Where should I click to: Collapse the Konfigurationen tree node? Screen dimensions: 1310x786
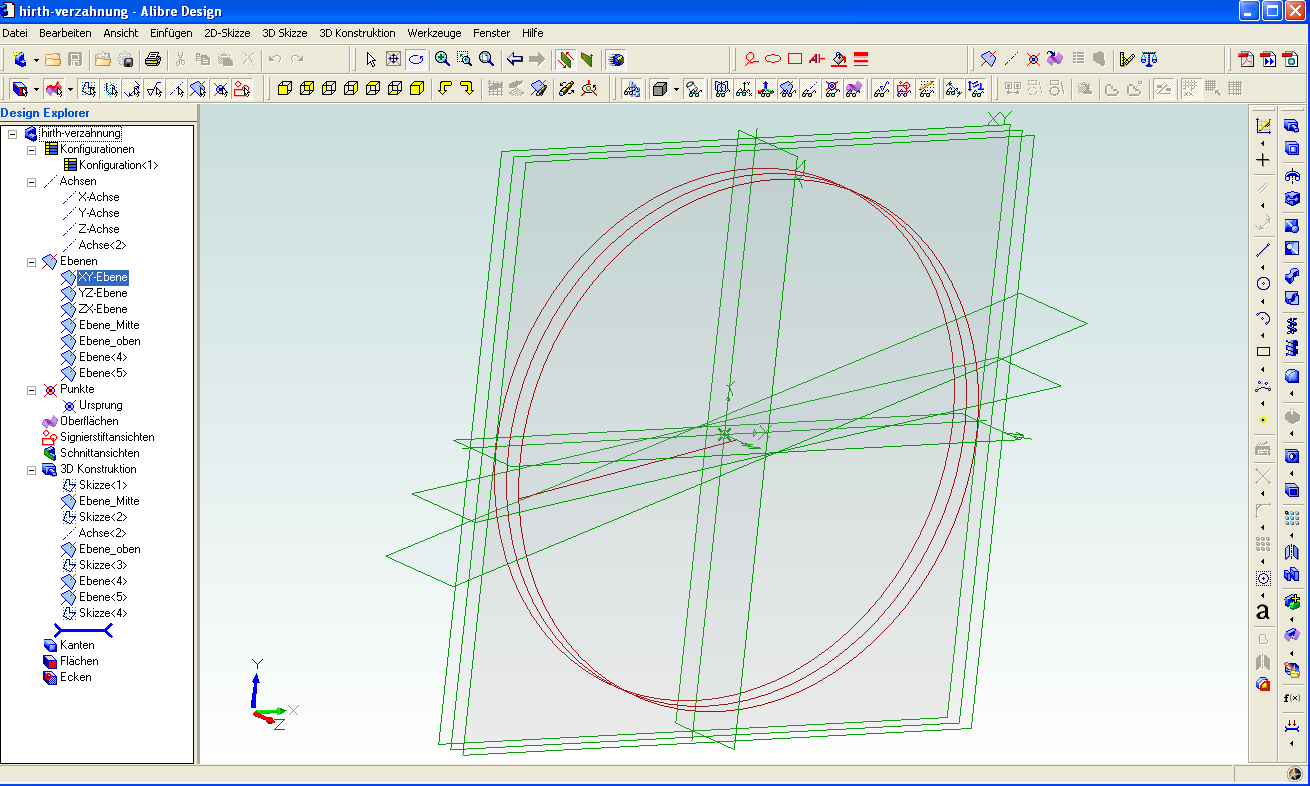(x=31, y=149)
